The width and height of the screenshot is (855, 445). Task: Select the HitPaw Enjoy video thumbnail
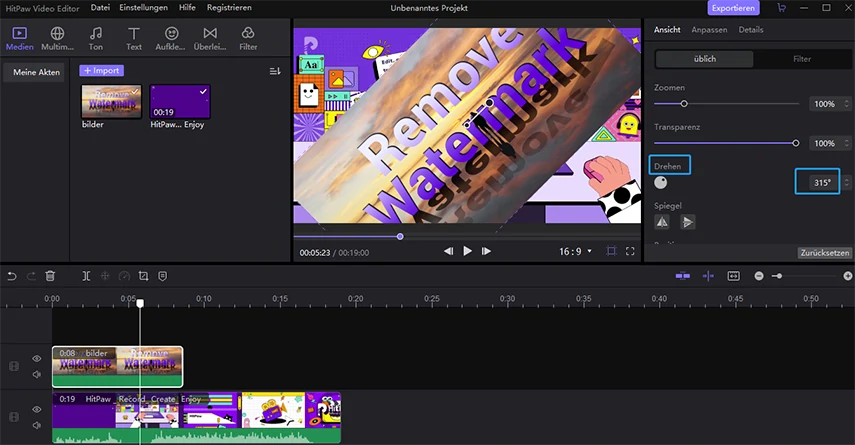click(x=180, y=101)
